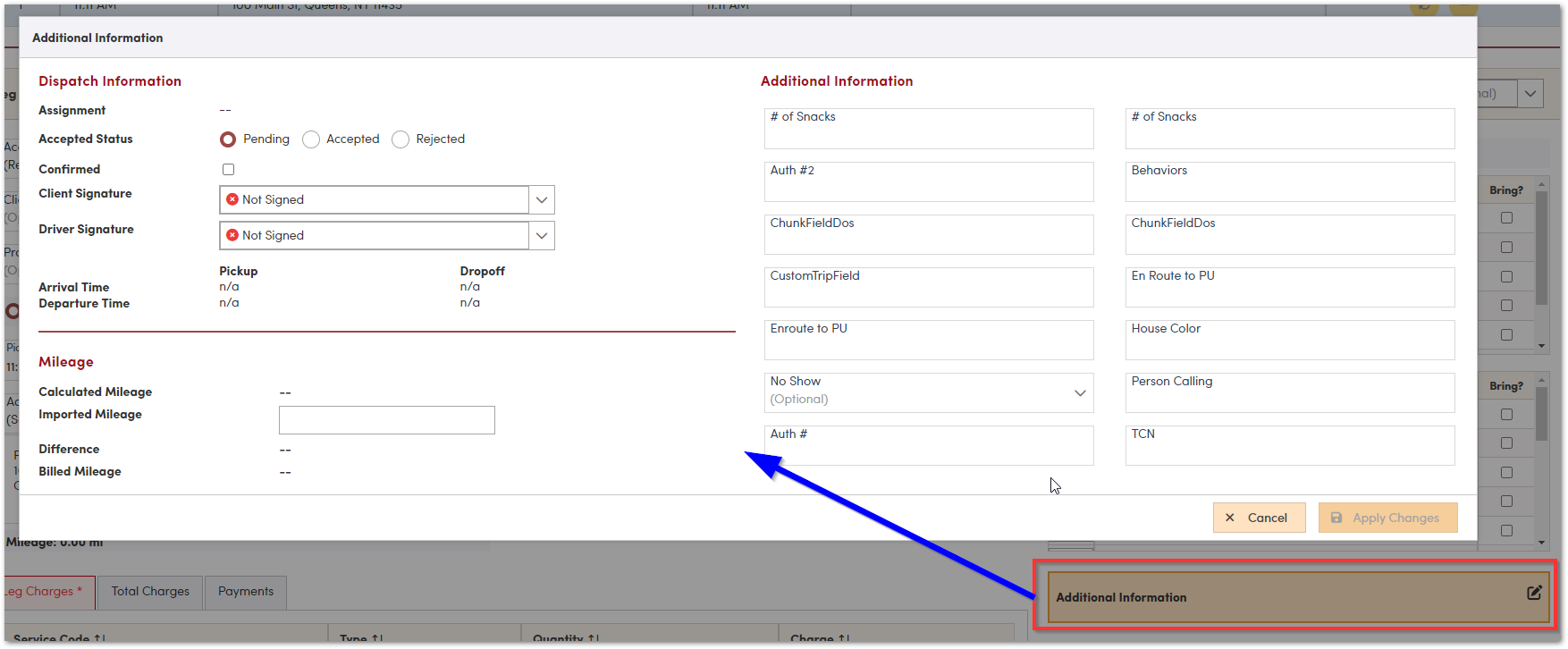
Task: Select the Rejected status radio button
Action: pyautogui.click(x=400, y=139)
